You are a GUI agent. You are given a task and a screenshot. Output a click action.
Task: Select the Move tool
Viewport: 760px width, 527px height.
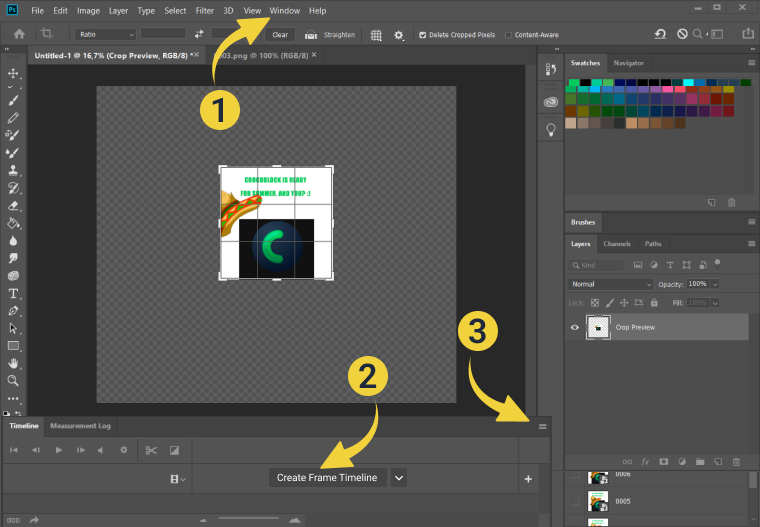(x=13, y=73)
